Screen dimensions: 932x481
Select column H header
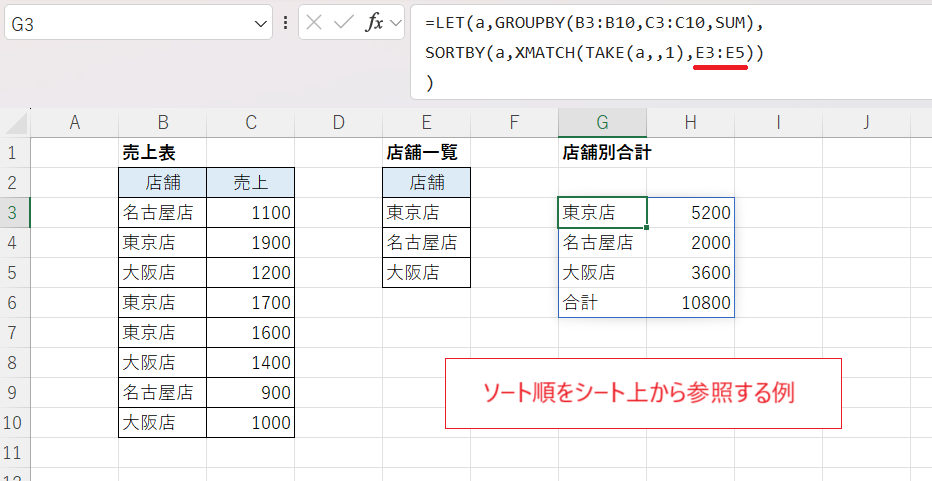pyautogui.click(x=691, y=123)
